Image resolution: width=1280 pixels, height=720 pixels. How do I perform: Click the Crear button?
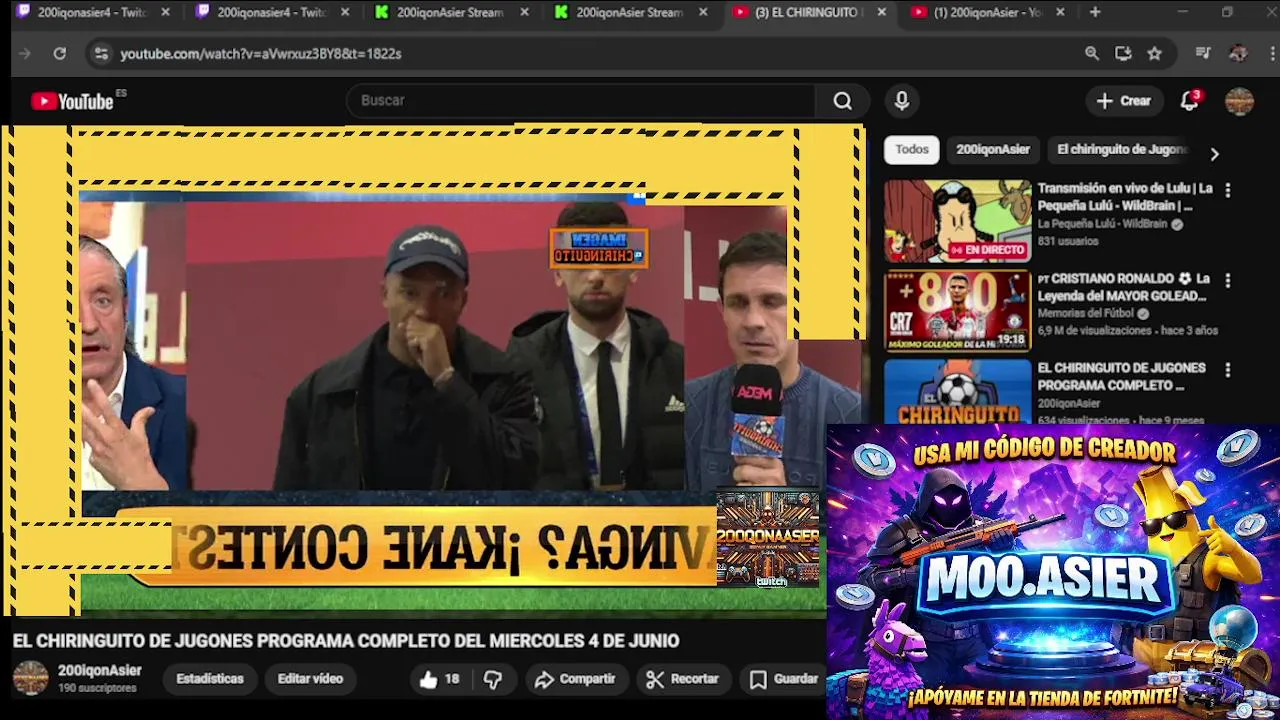[x=1124, y=101]
